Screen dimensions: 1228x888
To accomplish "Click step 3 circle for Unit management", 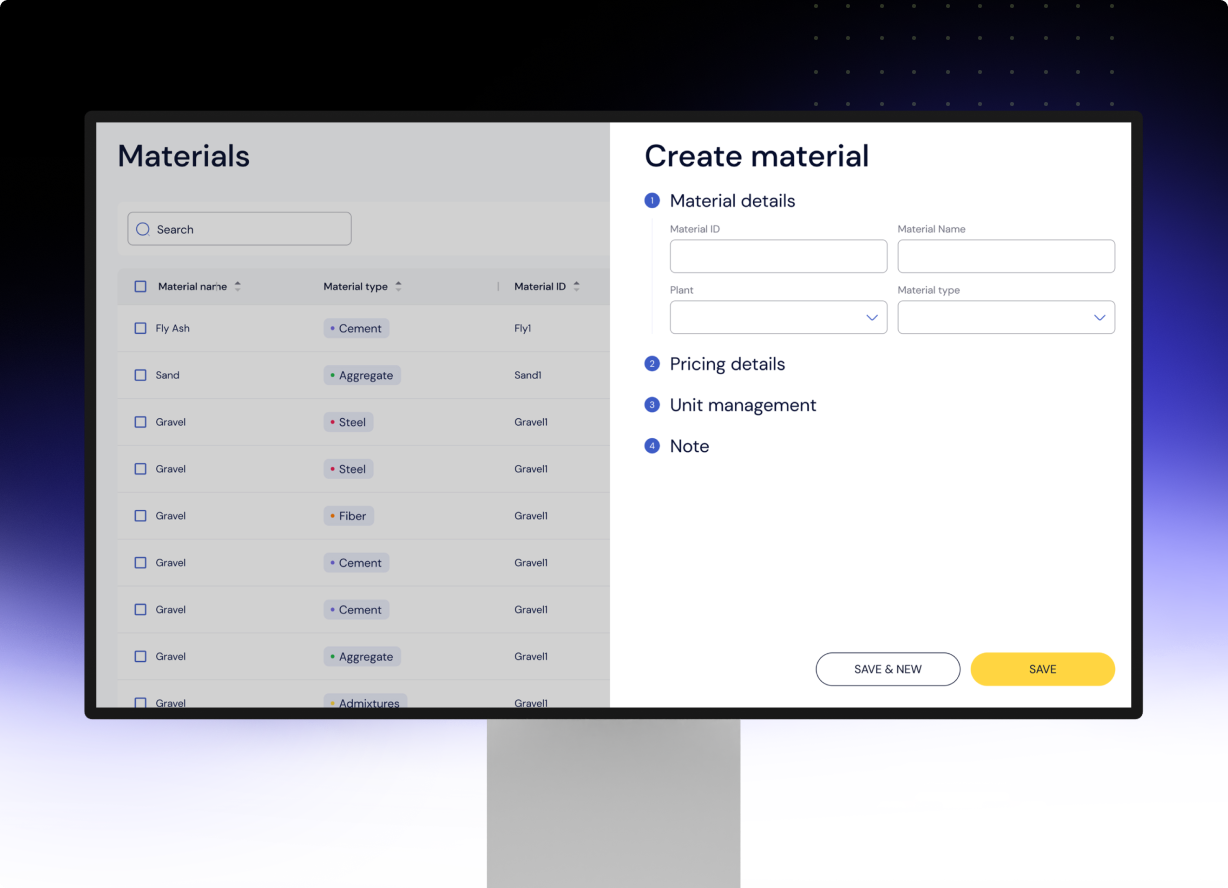I will (x=652, y=405).
